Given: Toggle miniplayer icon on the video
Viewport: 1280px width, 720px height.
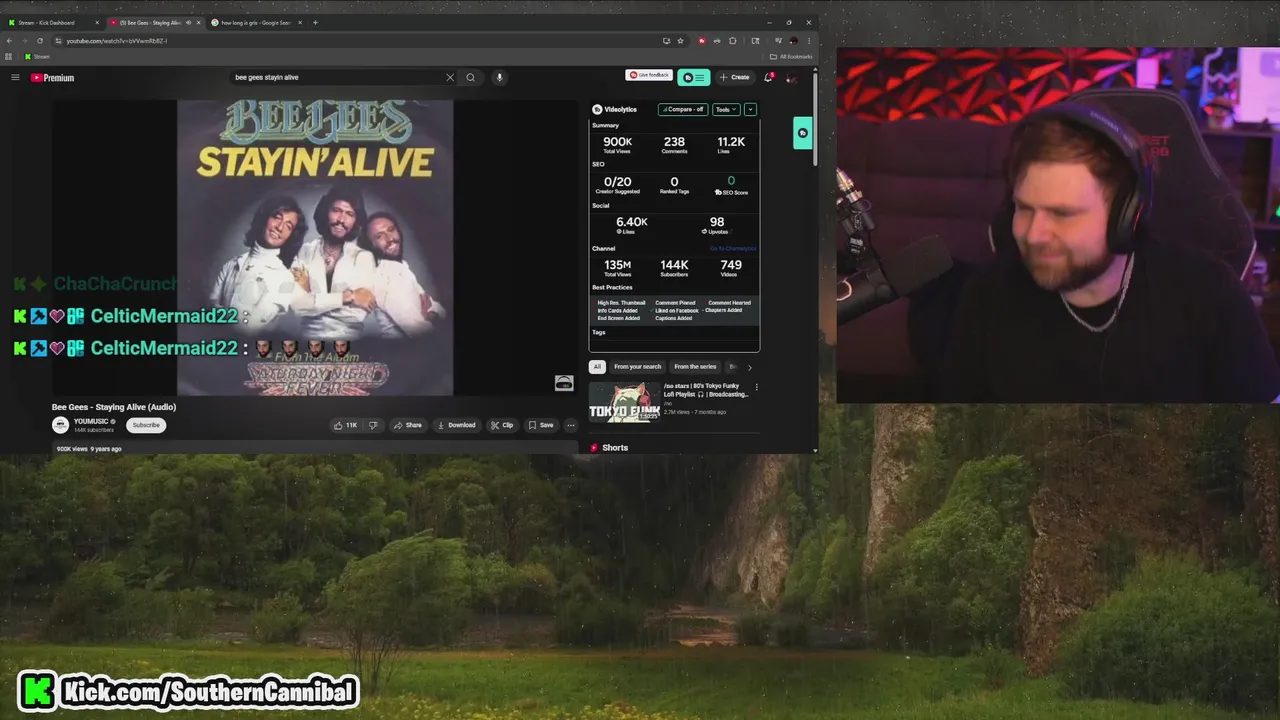Looking at the screenshot, I should pos(564,383).
